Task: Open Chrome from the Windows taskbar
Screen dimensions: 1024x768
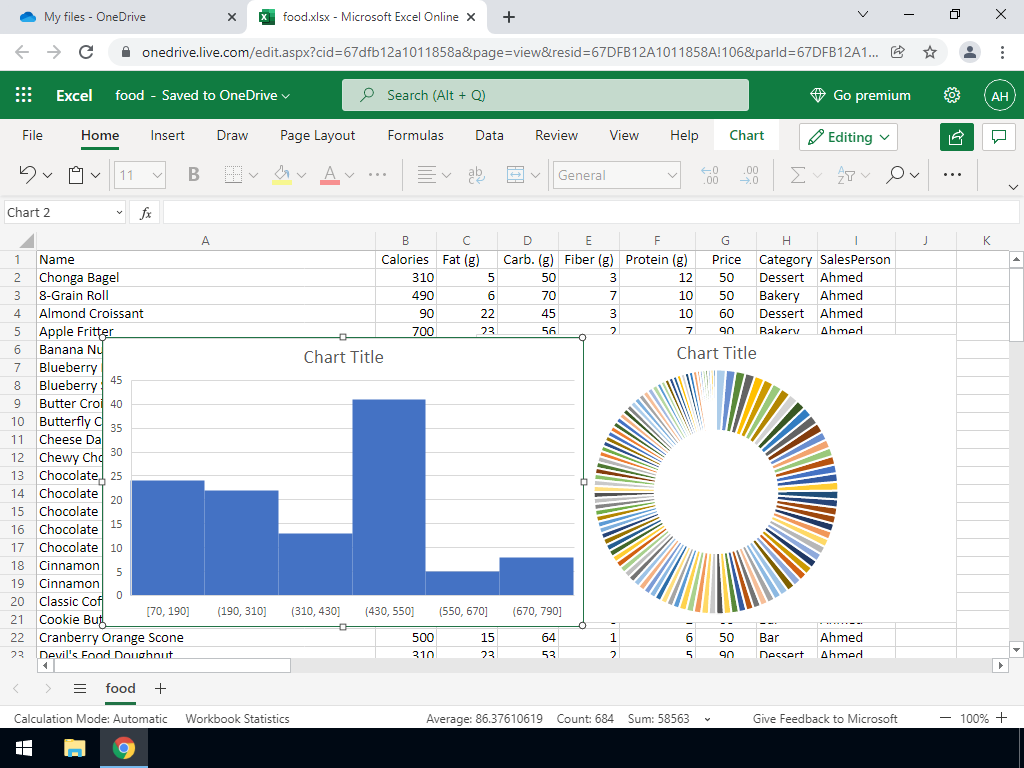Action: pyautogui.click(x=124, y=748)
